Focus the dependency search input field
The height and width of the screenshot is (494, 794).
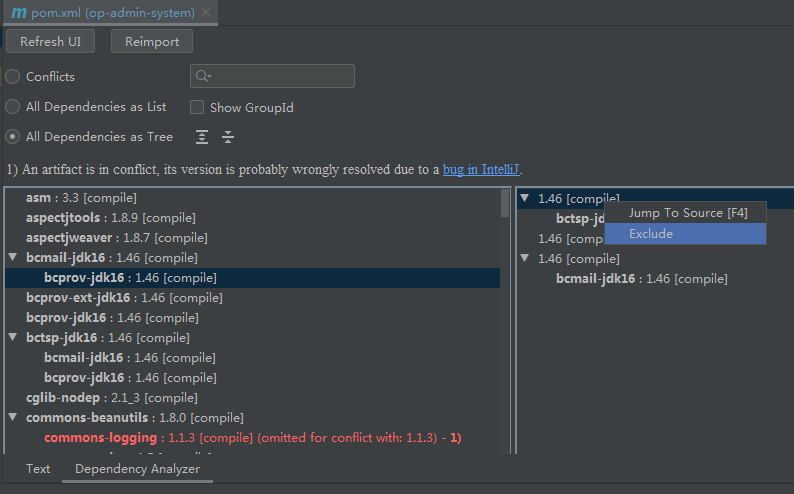click(272, 76)
